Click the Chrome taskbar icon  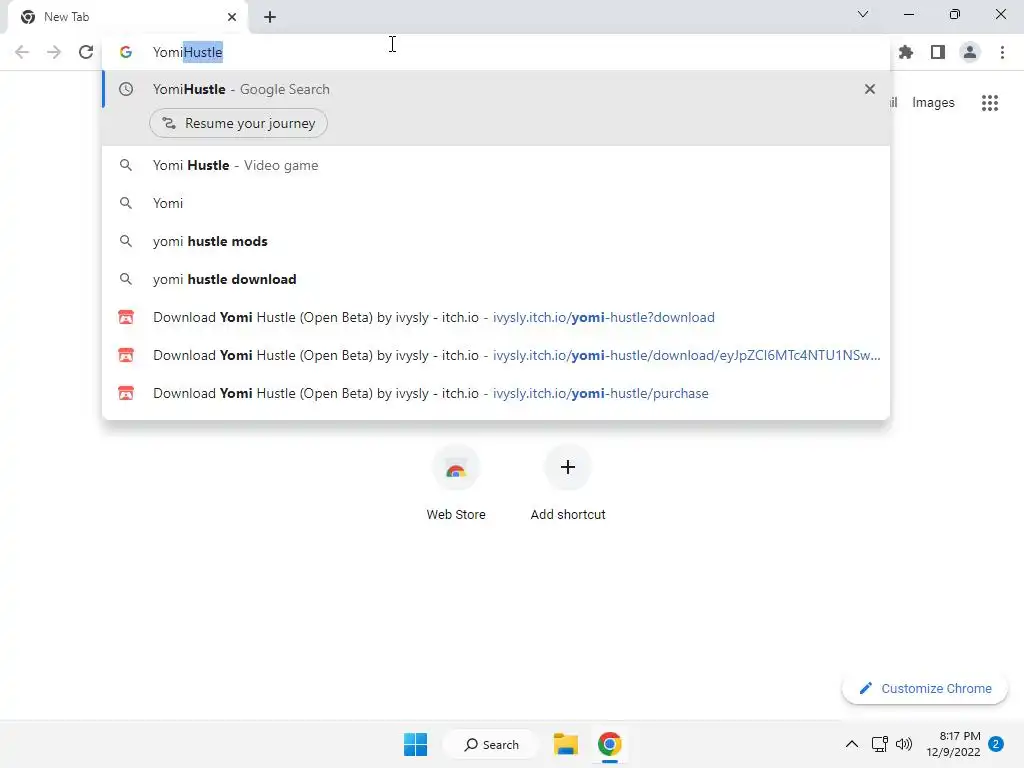click(609, 744)
